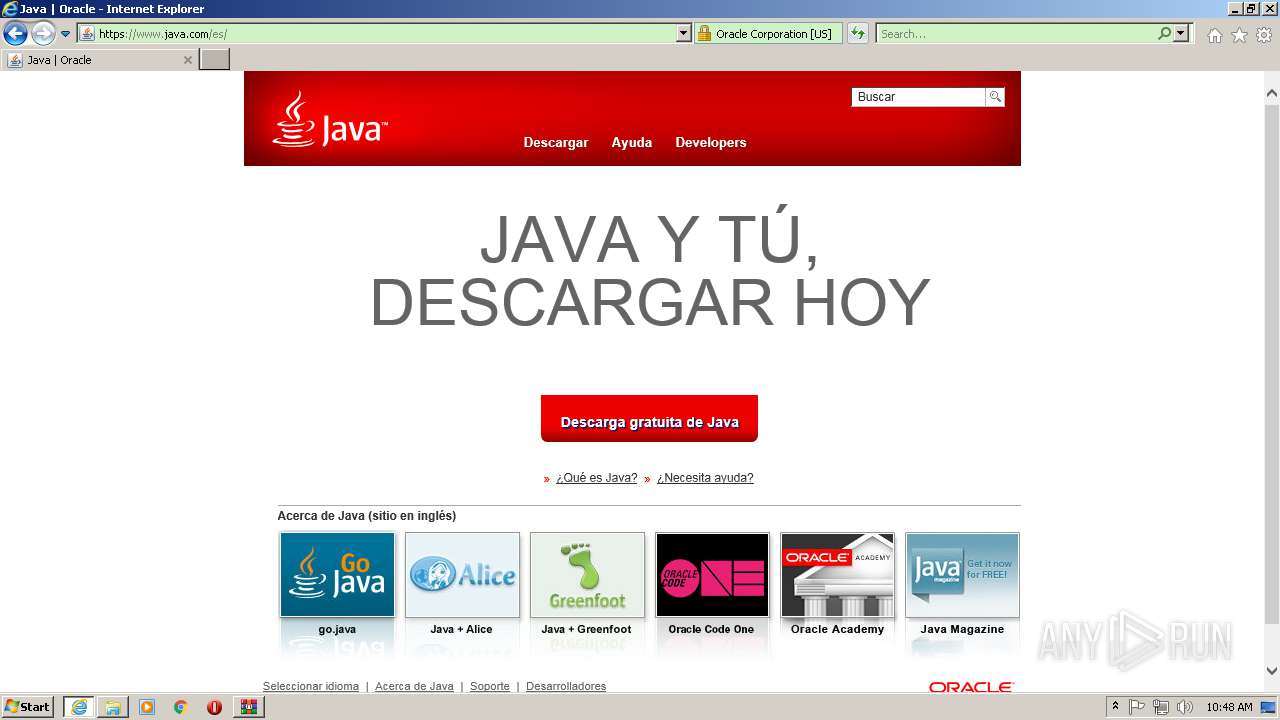Click the 'Java + Alice' caption
Viewport: 1280px width, 720px height.
pyautogui.click(x=461, y=629)
